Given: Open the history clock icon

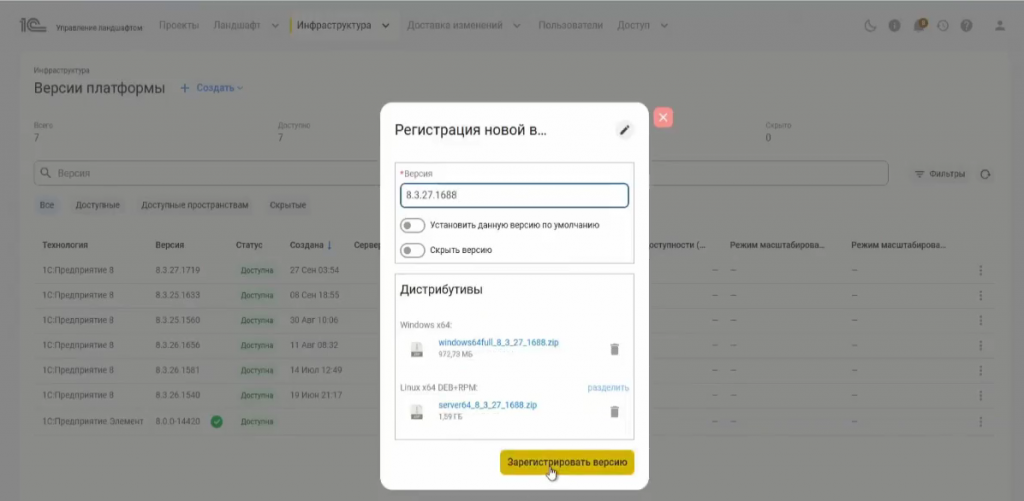Looking at the screenshot, I should tap(942, 26).
